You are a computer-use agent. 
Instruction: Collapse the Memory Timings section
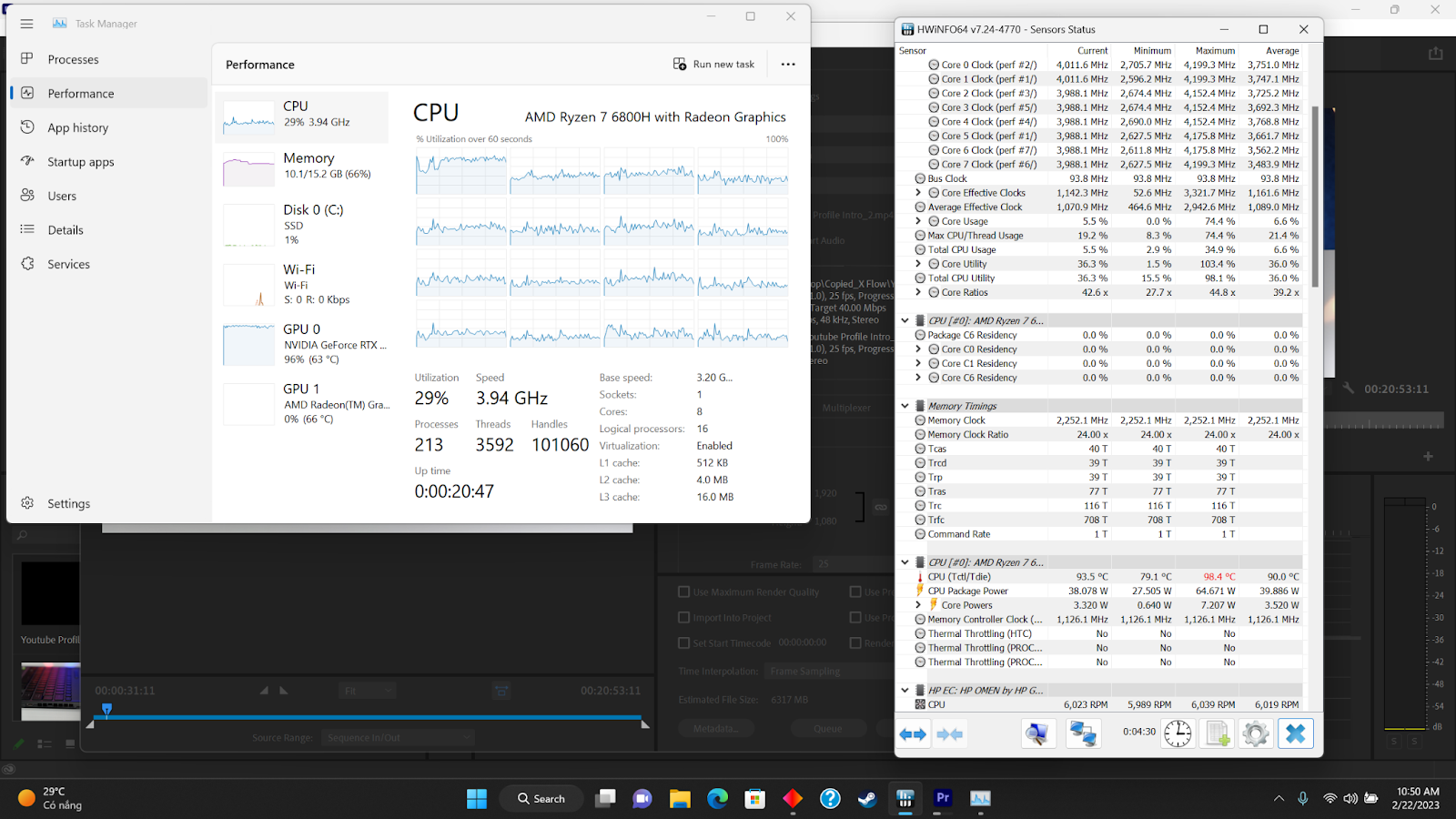tap(905, 406)
